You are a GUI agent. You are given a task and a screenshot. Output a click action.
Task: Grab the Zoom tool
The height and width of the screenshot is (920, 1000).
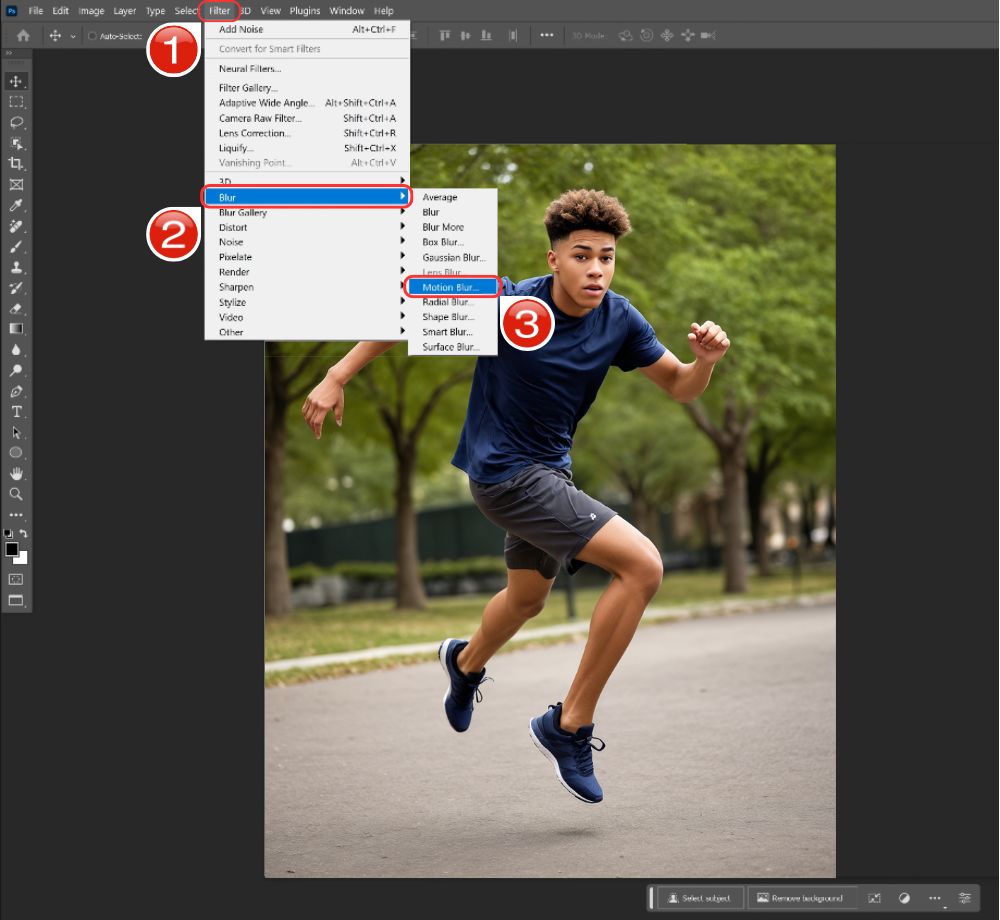[16, 493]
